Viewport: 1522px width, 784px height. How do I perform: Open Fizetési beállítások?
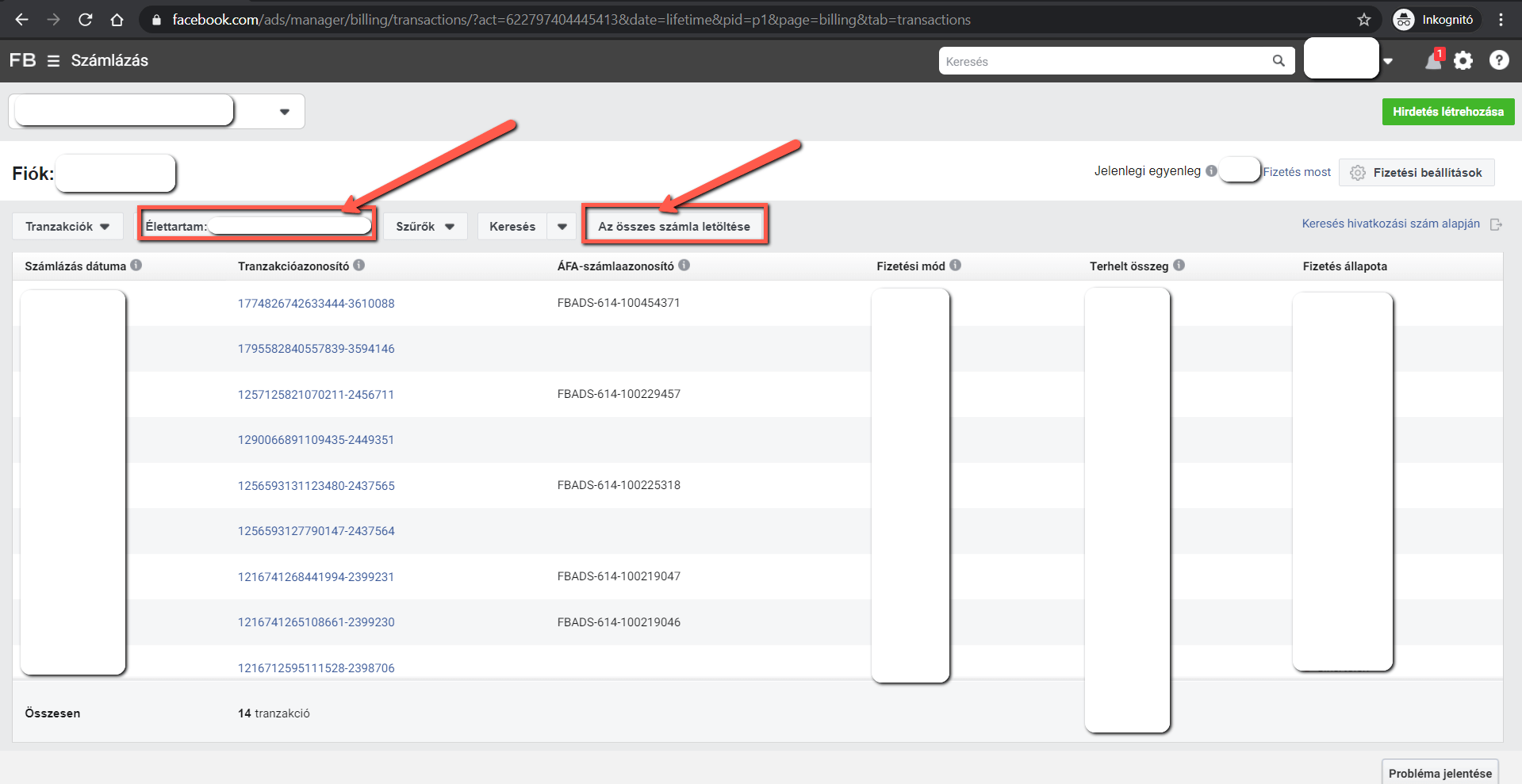1417,172
